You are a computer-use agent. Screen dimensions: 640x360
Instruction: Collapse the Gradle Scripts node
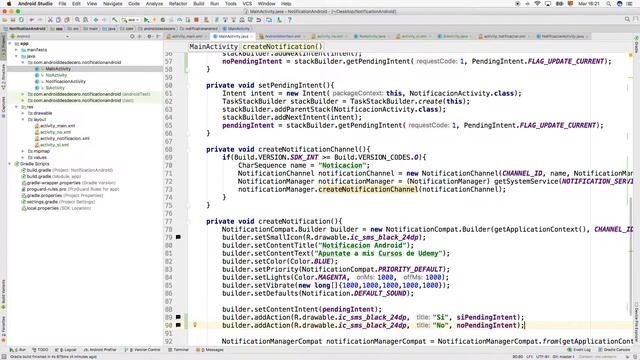[x=10, y=164]
